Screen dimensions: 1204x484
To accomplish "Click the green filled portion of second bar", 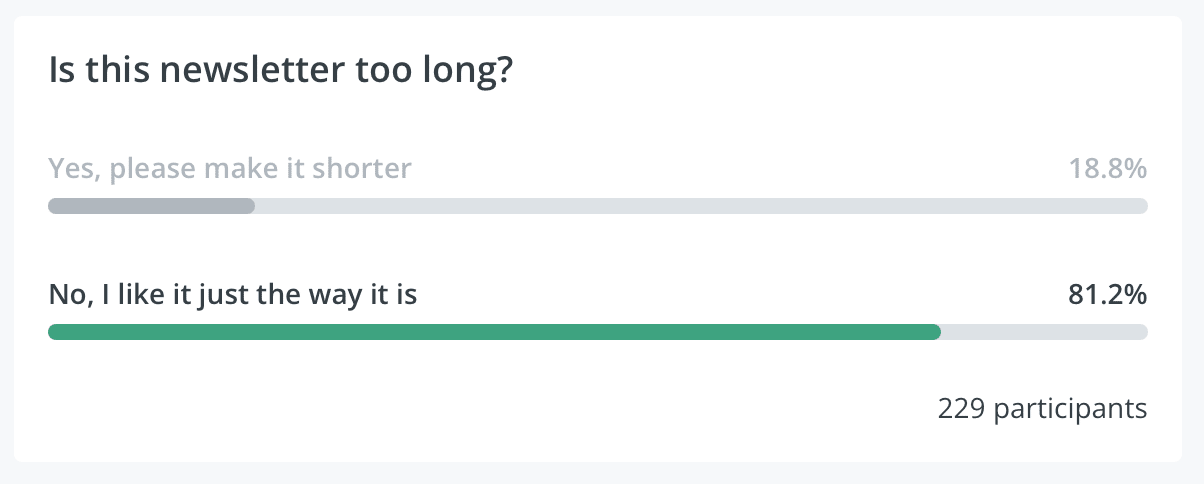I will point(495,332).
